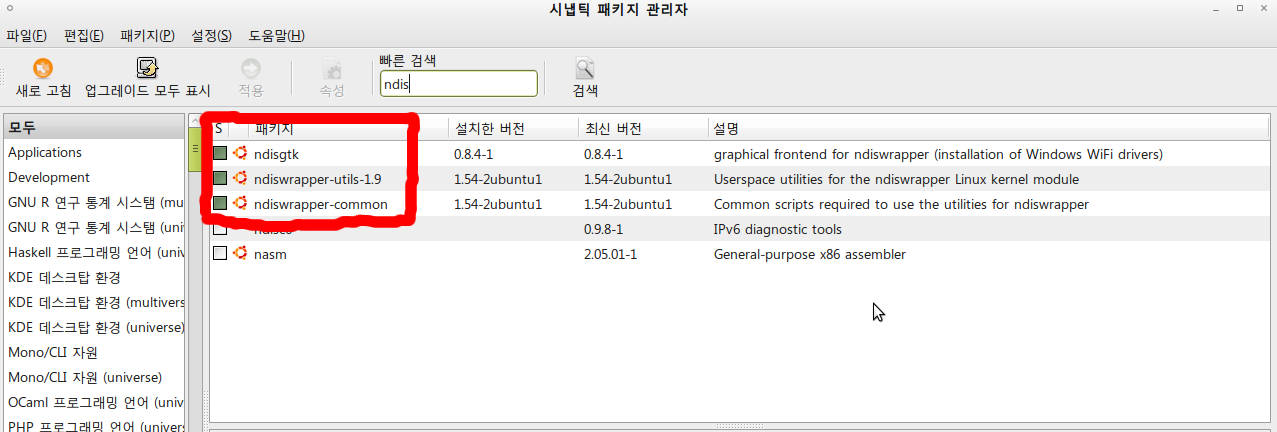Select GNU R 연구 통계 시스템 (mu category

tap(95, 203)
